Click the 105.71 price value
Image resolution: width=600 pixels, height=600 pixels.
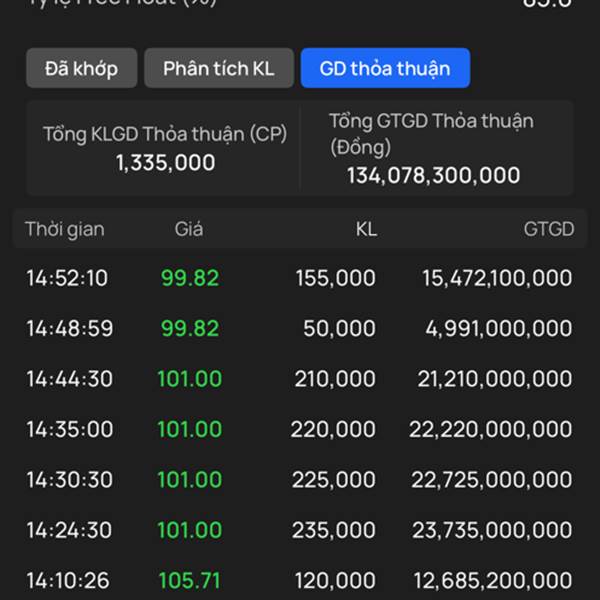tap(189, 580)
